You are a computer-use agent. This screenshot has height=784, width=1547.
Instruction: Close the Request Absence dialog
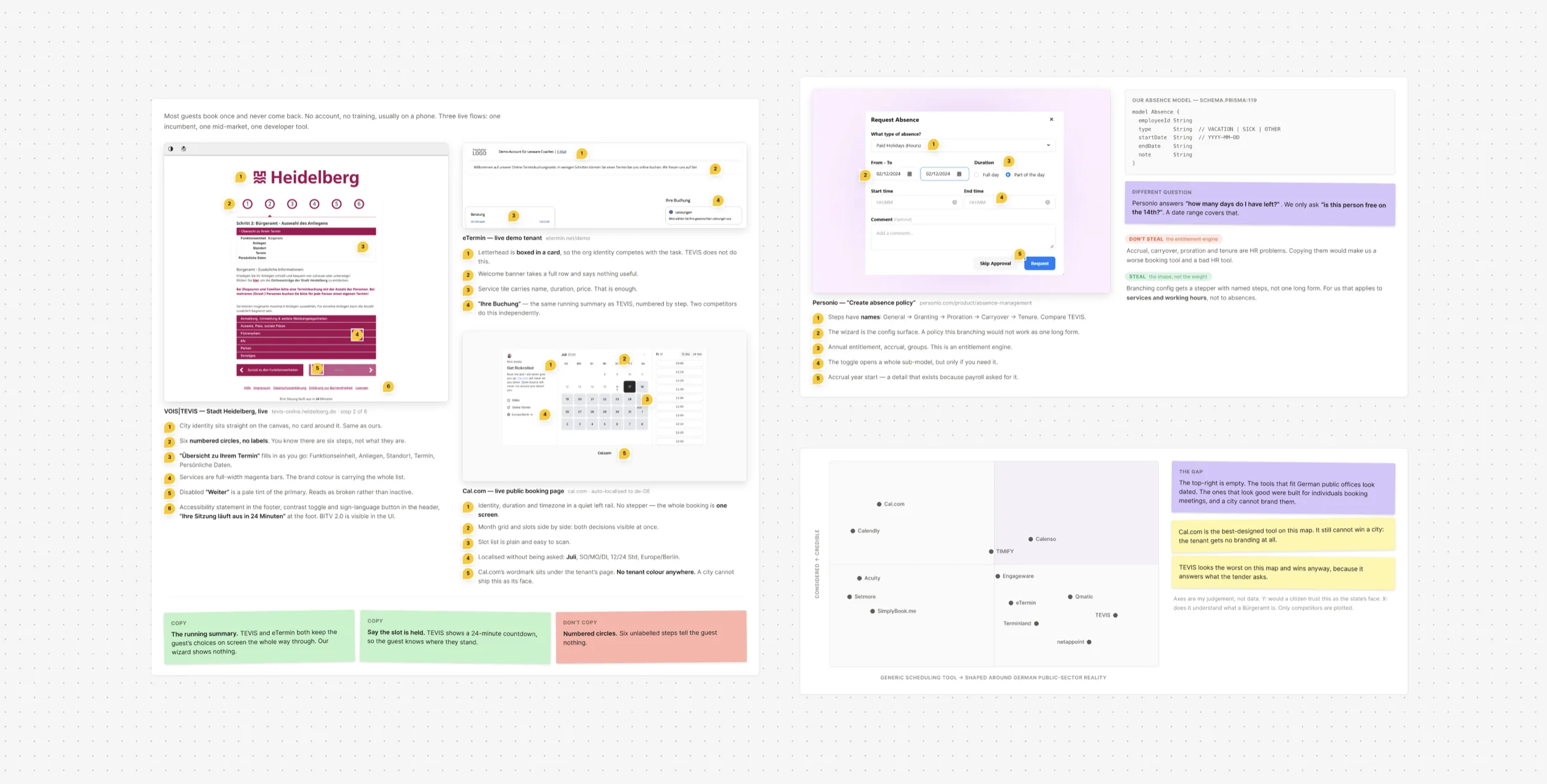[1051, 119]
